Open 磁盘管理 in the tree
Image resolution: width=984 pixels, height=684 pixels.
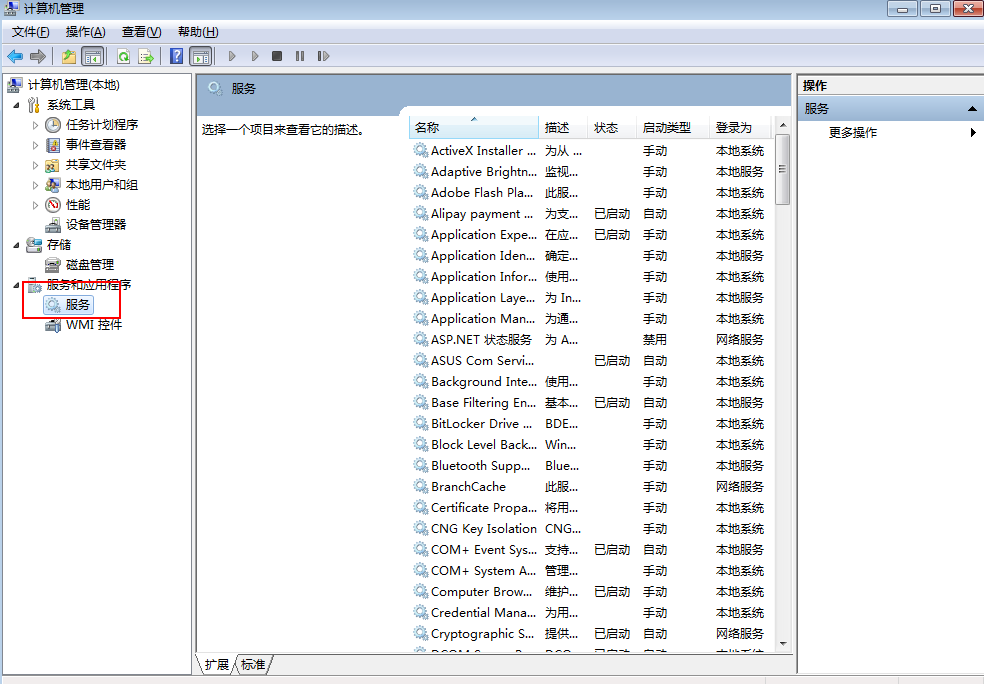[x=90, y=265]
